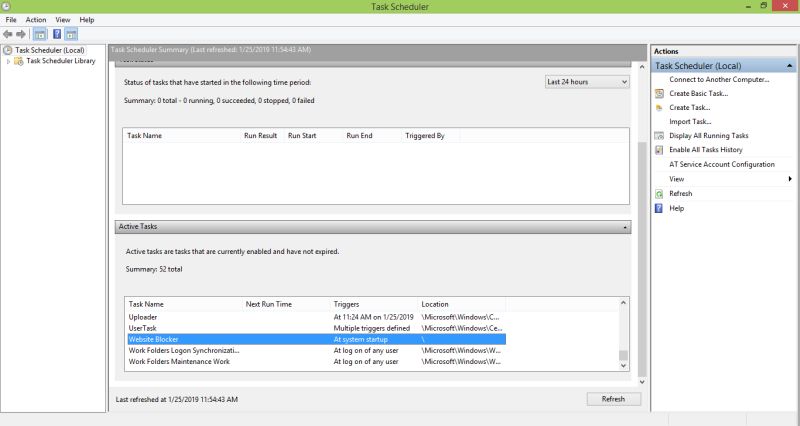Click Enable All Tasks History
This screenshot has width=800, height=426.
[x=706, y=150]
